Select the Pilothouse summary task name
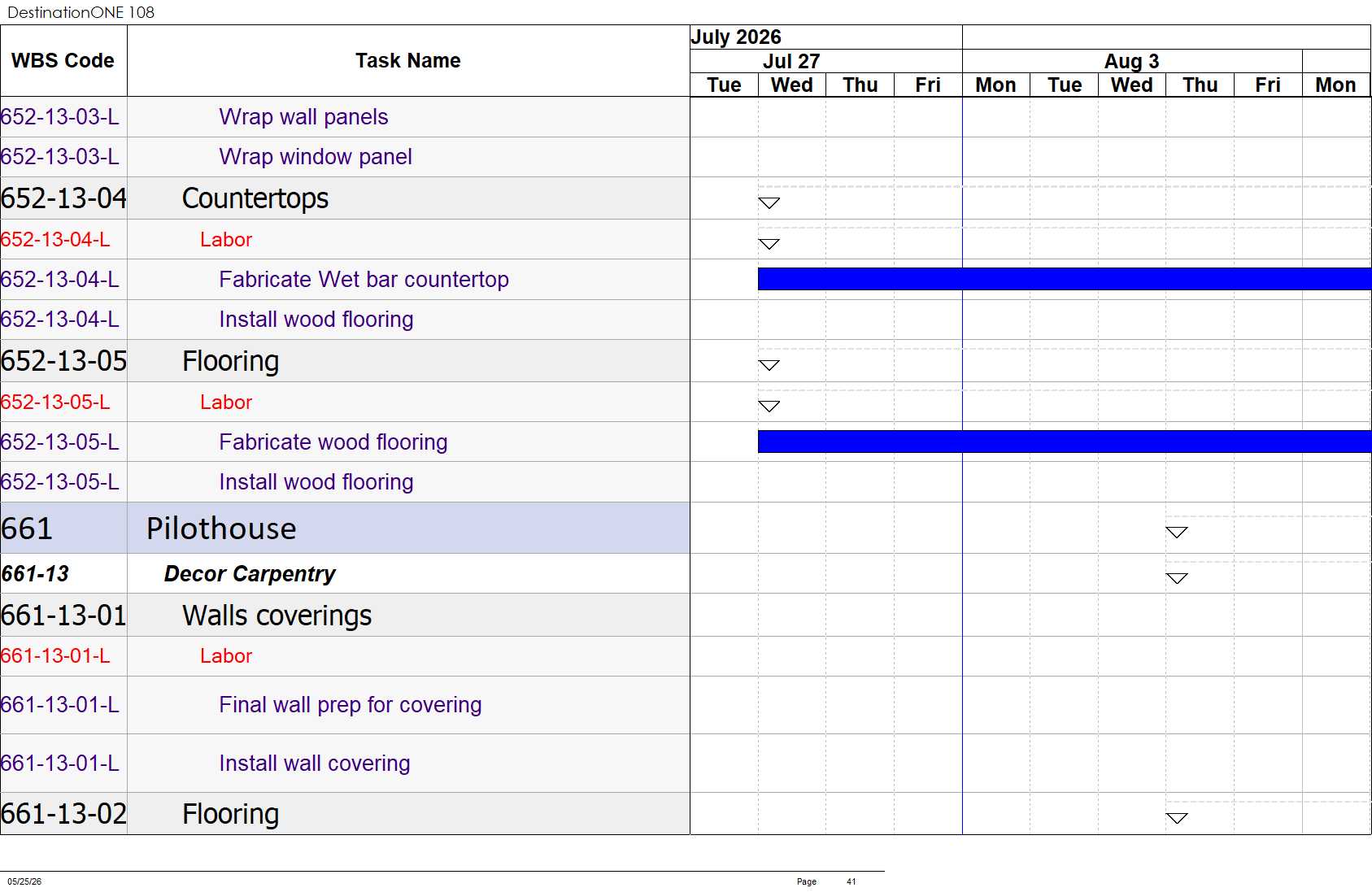Screen dimensions: 1372x892 (x=221, y=529)
